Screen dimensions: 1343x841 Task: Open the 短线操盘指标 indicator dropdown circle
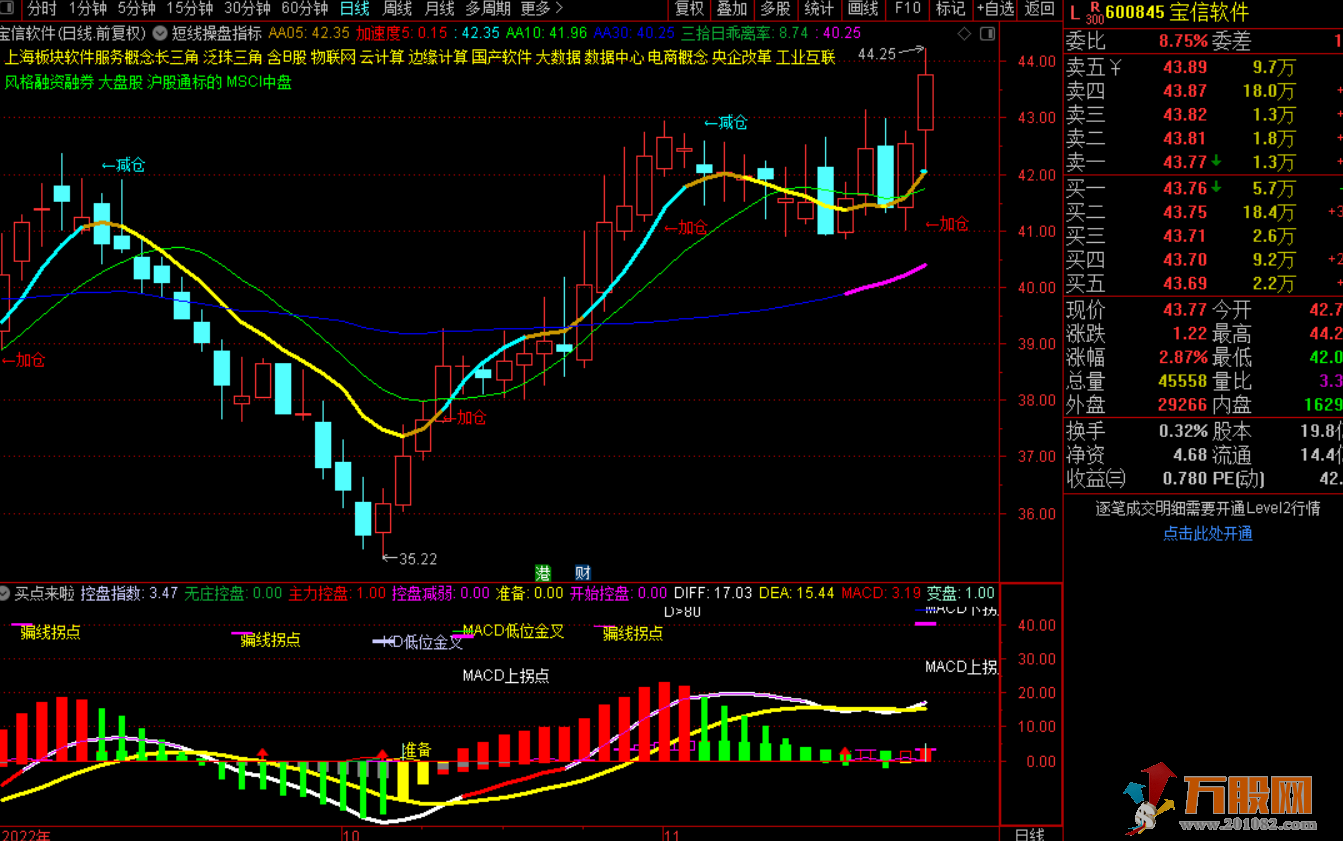click(x=159, y=33)
